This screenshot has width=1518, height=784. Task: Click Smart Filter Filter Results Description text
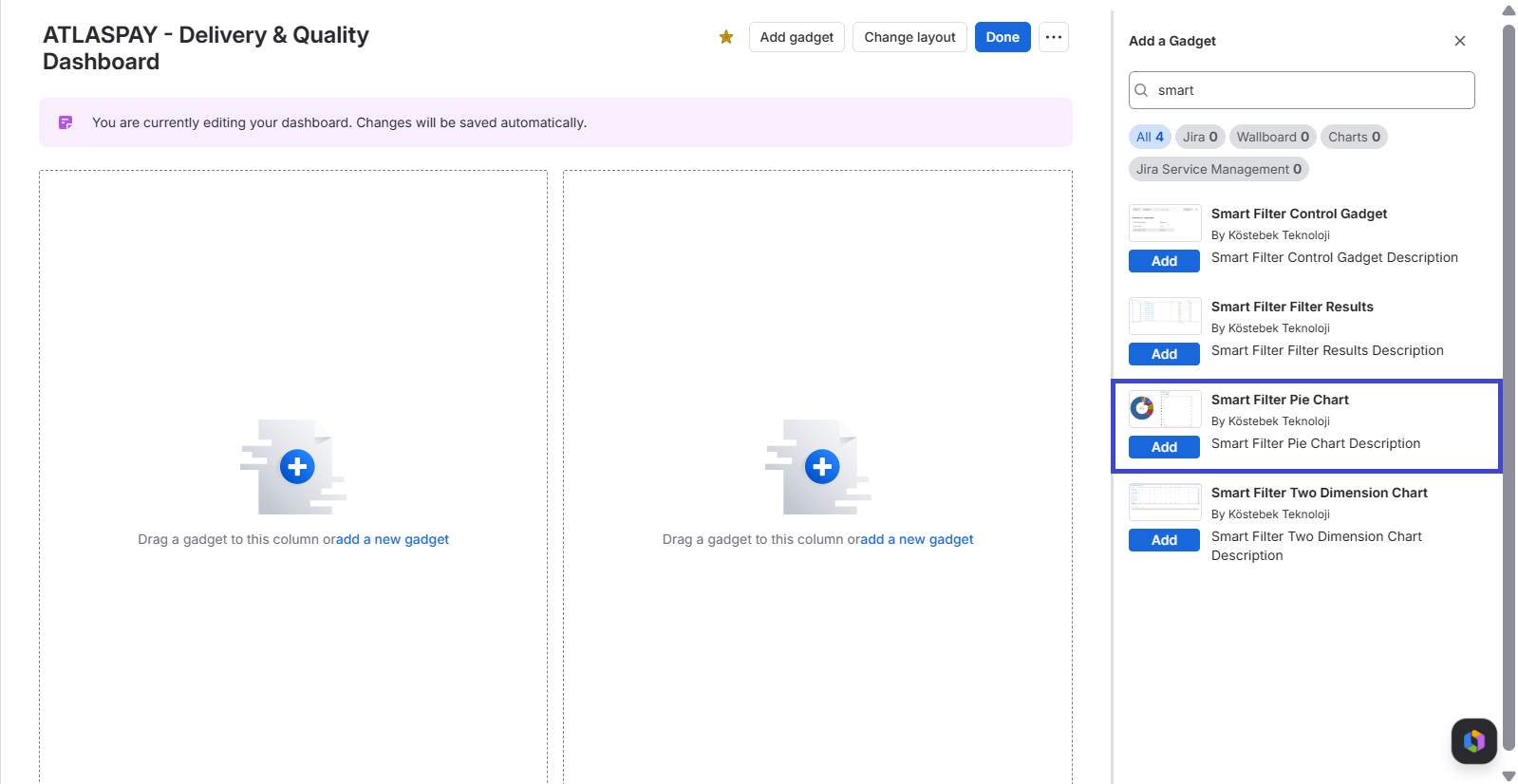click(x=1327, y=350)
